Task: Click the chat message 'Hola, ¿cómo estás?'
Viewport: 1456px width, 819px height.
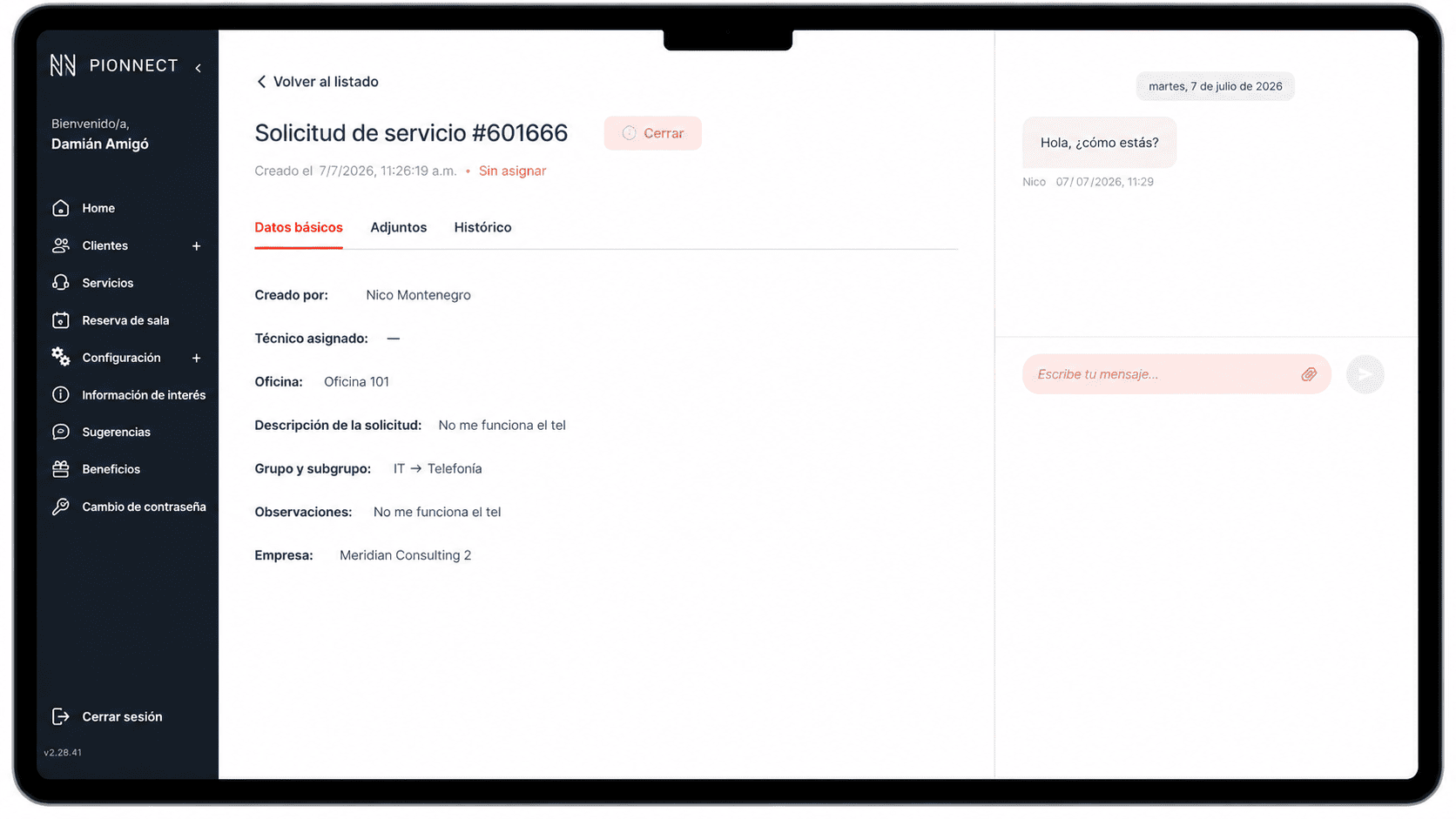Action: tap(1099, 143)
